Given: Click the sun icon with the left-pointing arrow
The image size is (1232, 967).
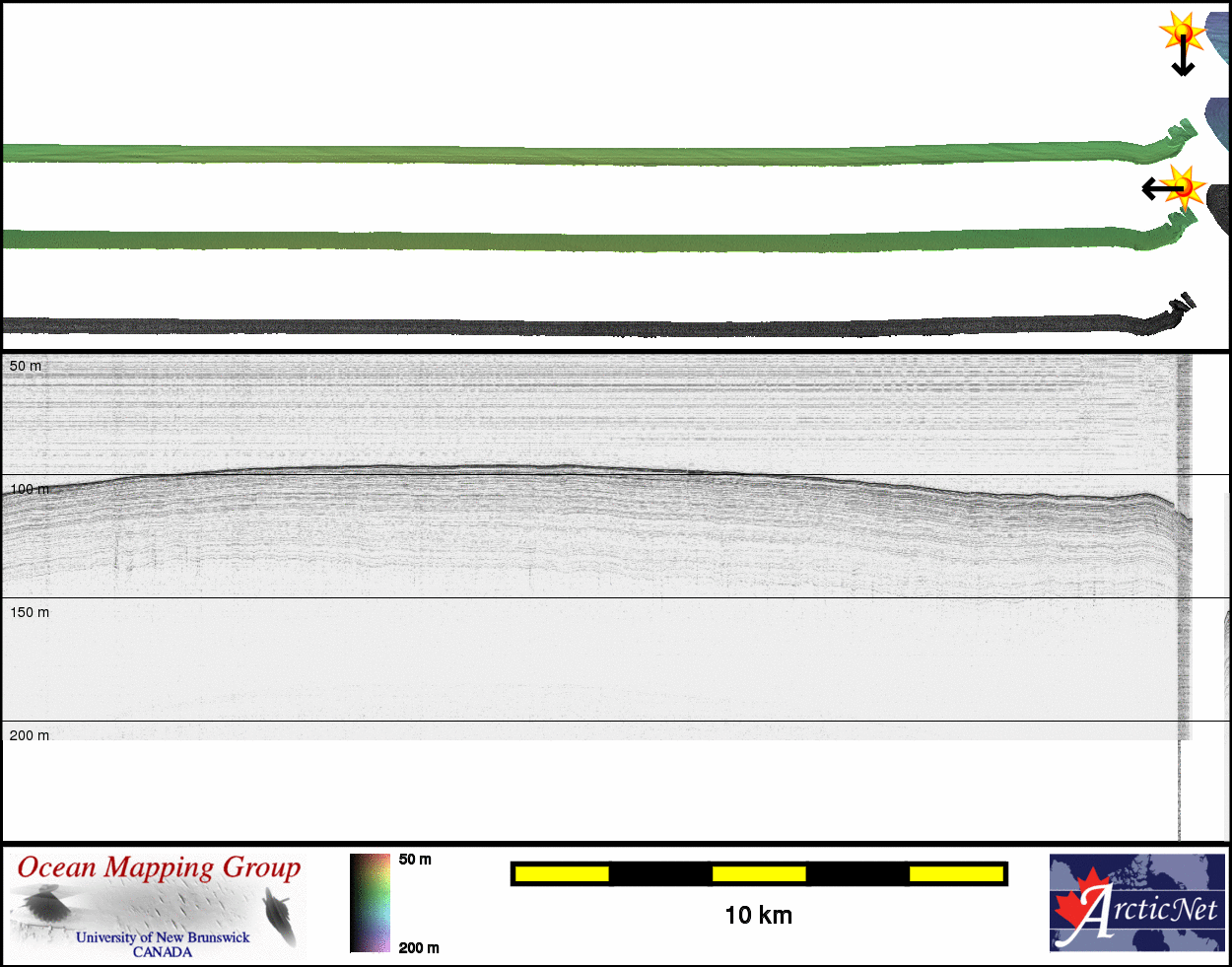Looking at the screenshot, I should tap(1186, 185).
